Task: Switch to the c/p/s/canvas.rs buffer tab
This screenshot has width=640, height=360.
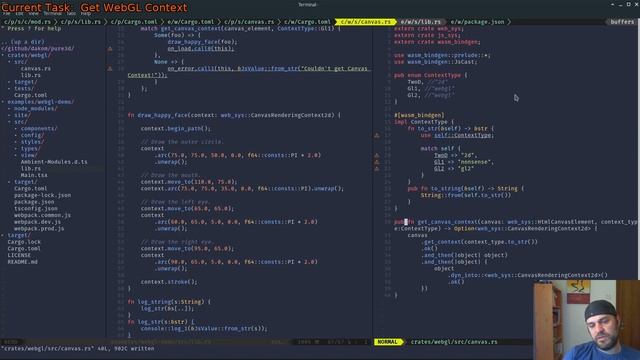Action: click(x=249, y=22)
